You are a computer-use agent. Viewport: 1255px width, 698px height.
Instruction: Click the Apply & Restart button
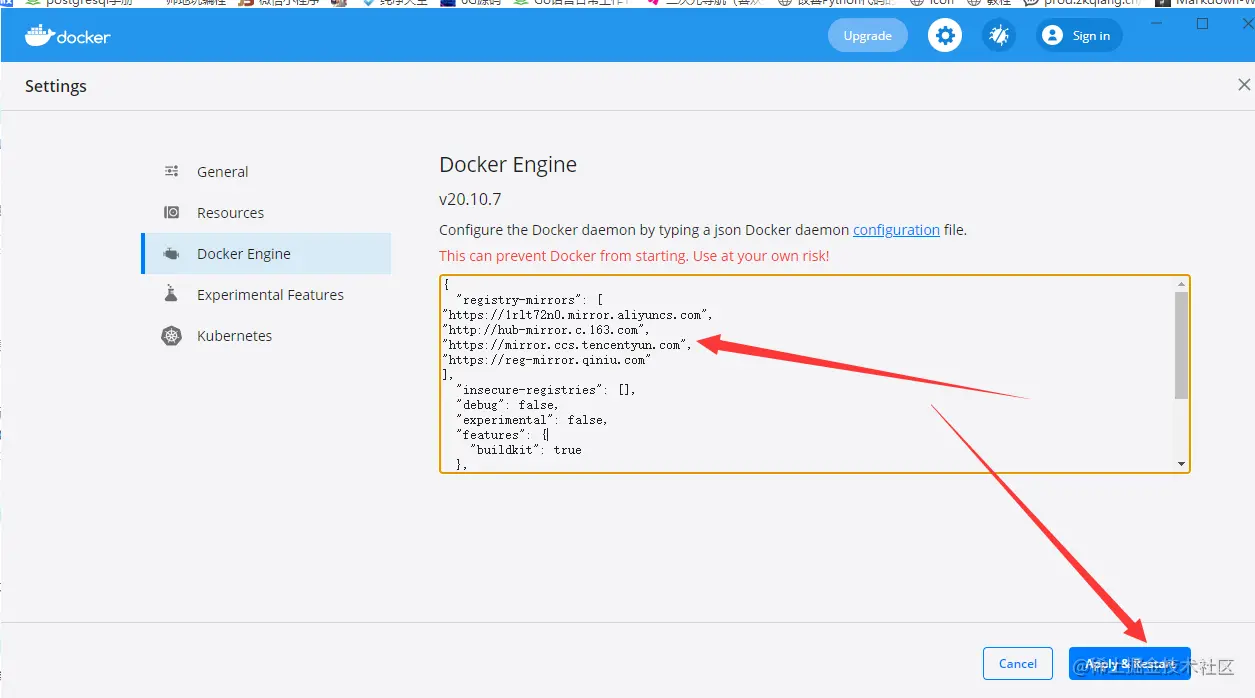(x=1129, y=663)
